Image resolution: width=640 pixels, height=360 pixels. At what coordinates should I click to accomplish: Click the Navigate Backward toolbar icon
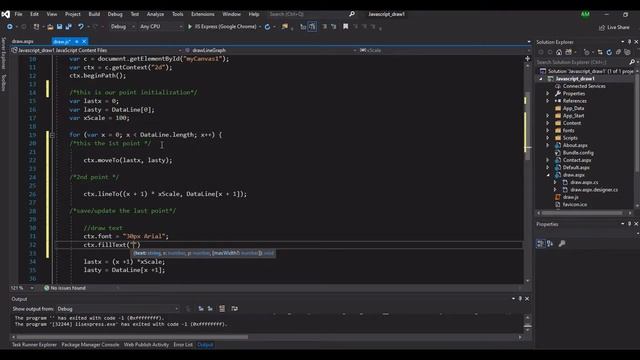click(10, 27)
